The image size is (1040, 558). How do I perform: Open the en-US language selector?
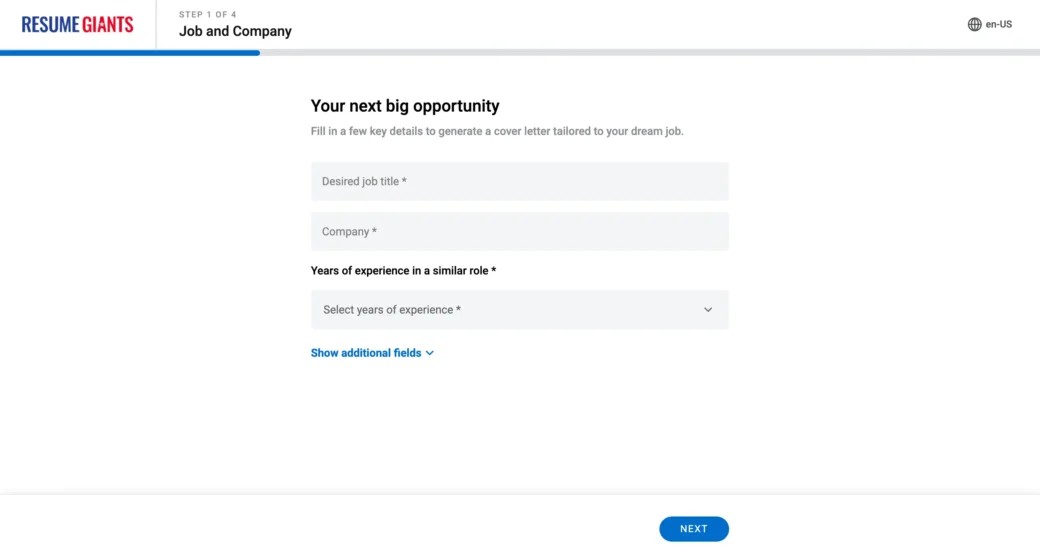tap(990, 25)
